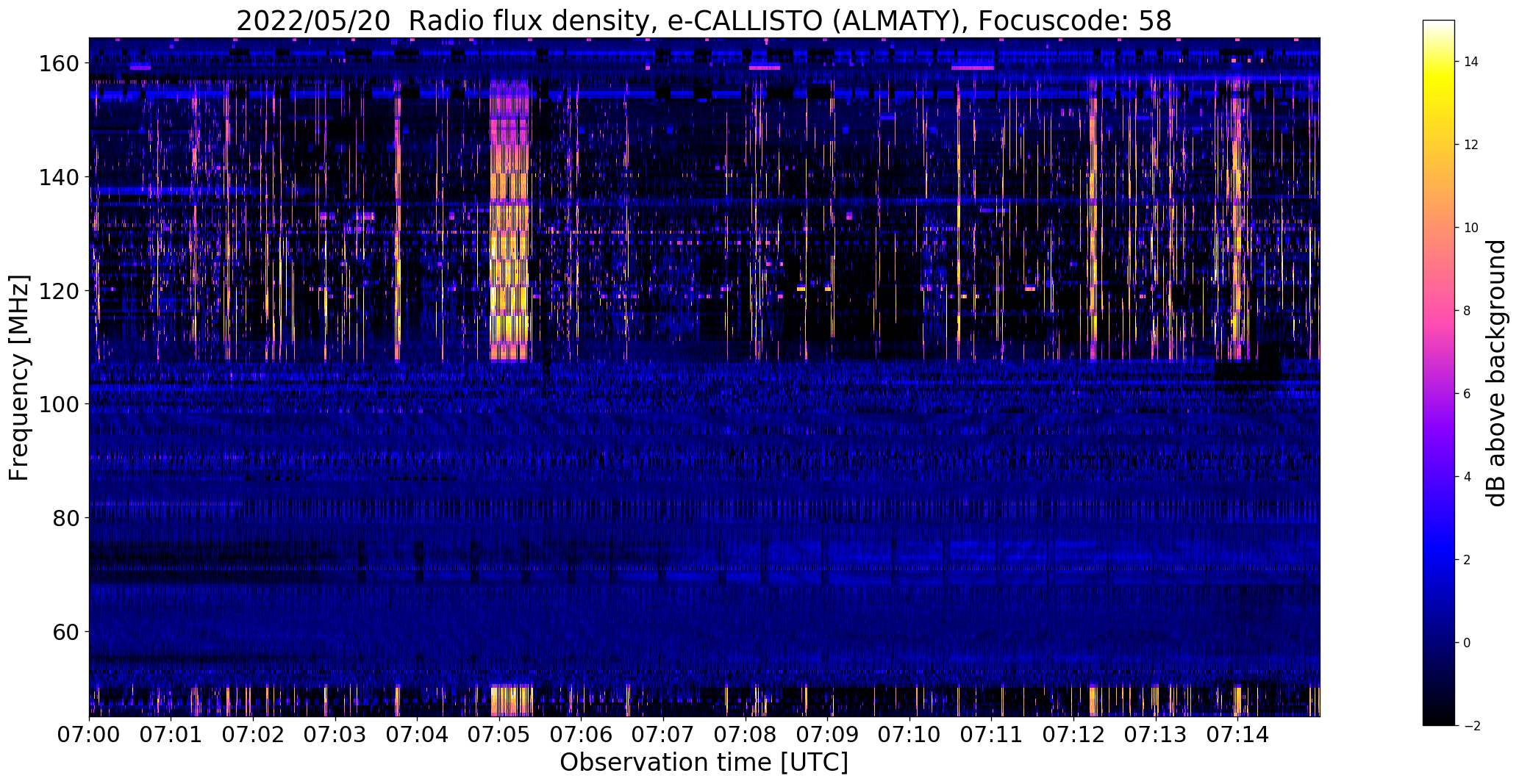Click the 07:12 time tick label
This screenshot has width=1519, height=784.
[1073, 733]
